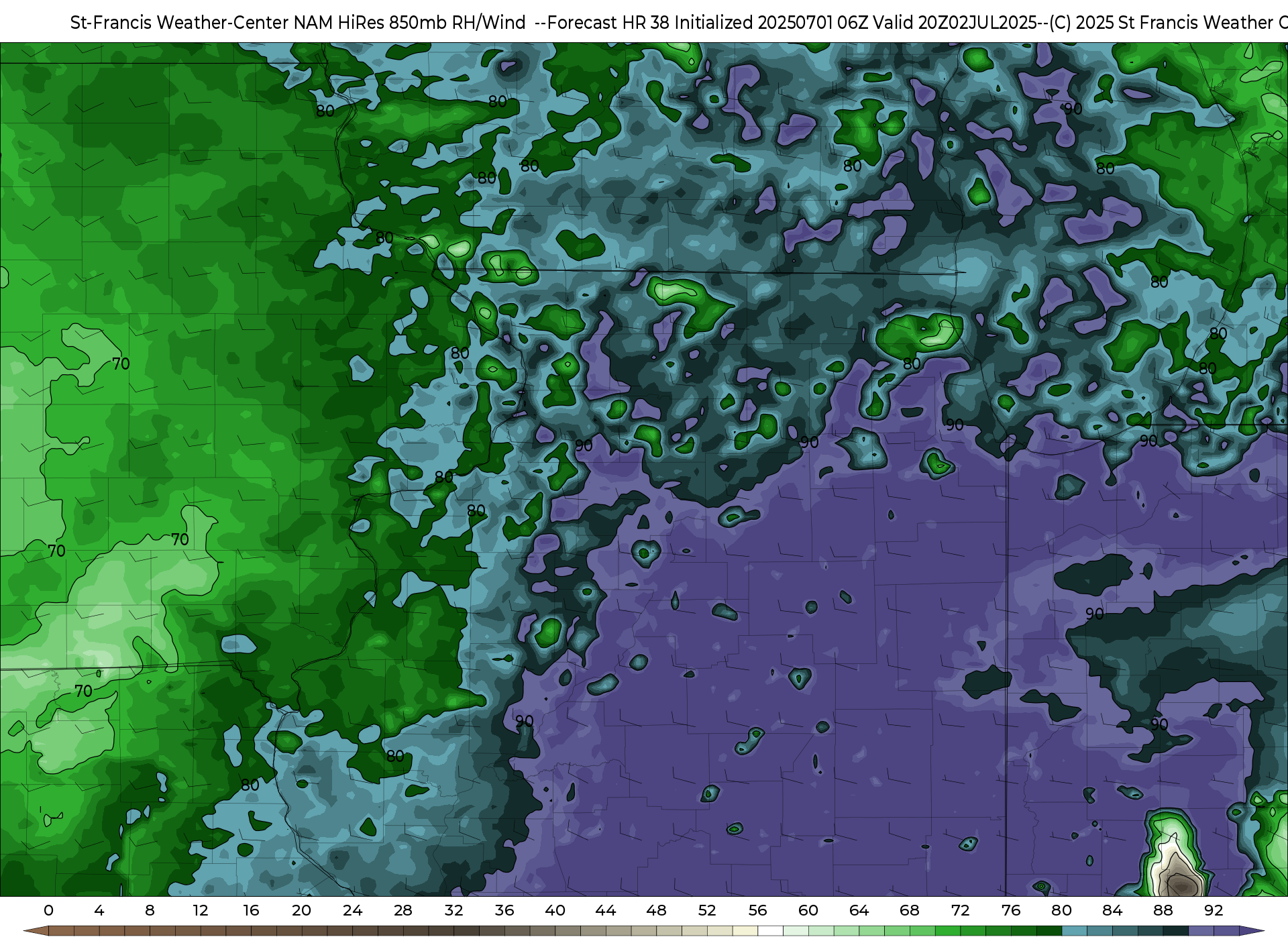This screenshot has width=1288, height=939.
Task: Click the colorbar tick label "56"
Action: click(757, 911)
